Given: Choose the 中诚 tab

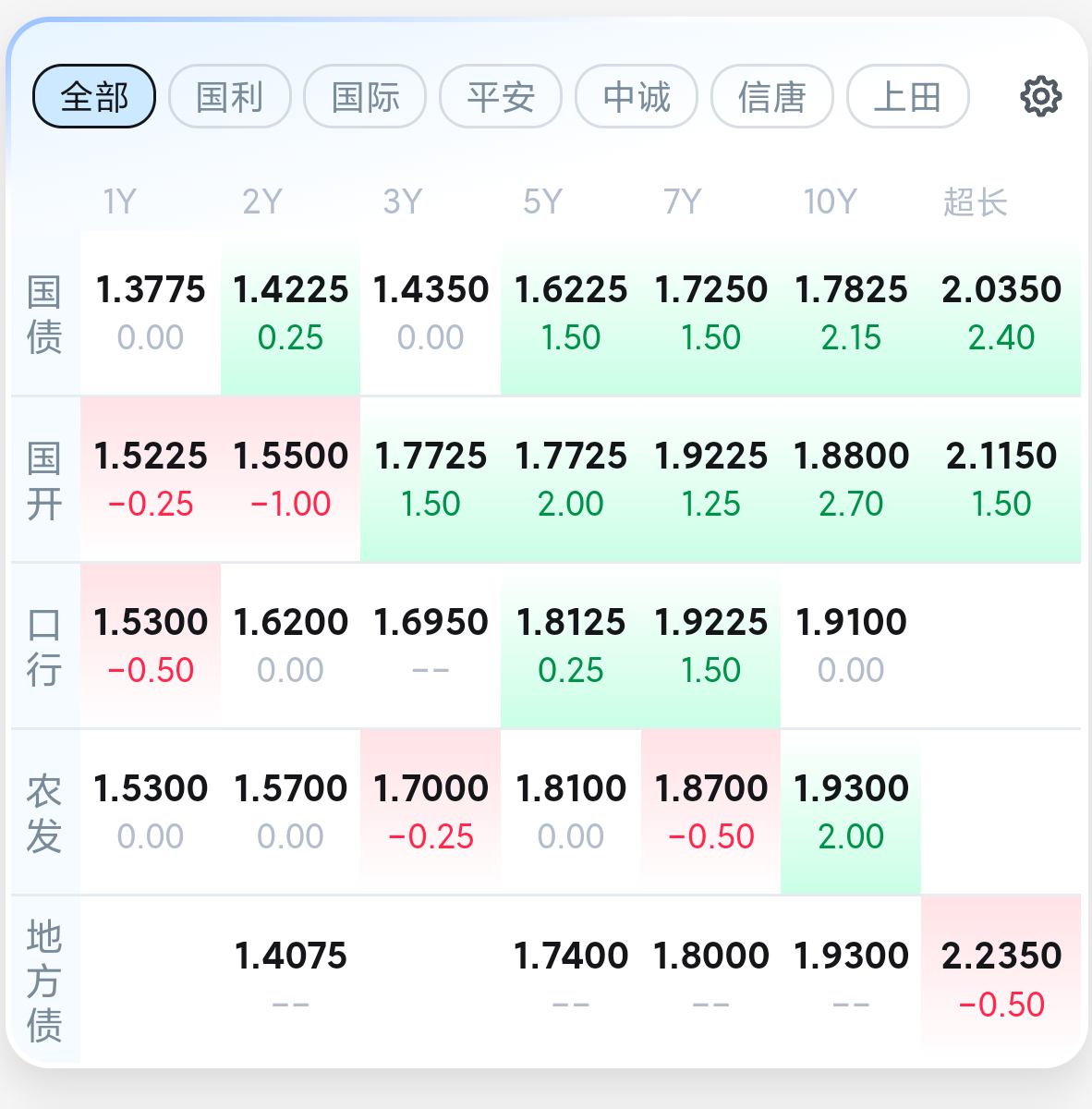Looking at the screenshot, I should [x=637, y=96].
